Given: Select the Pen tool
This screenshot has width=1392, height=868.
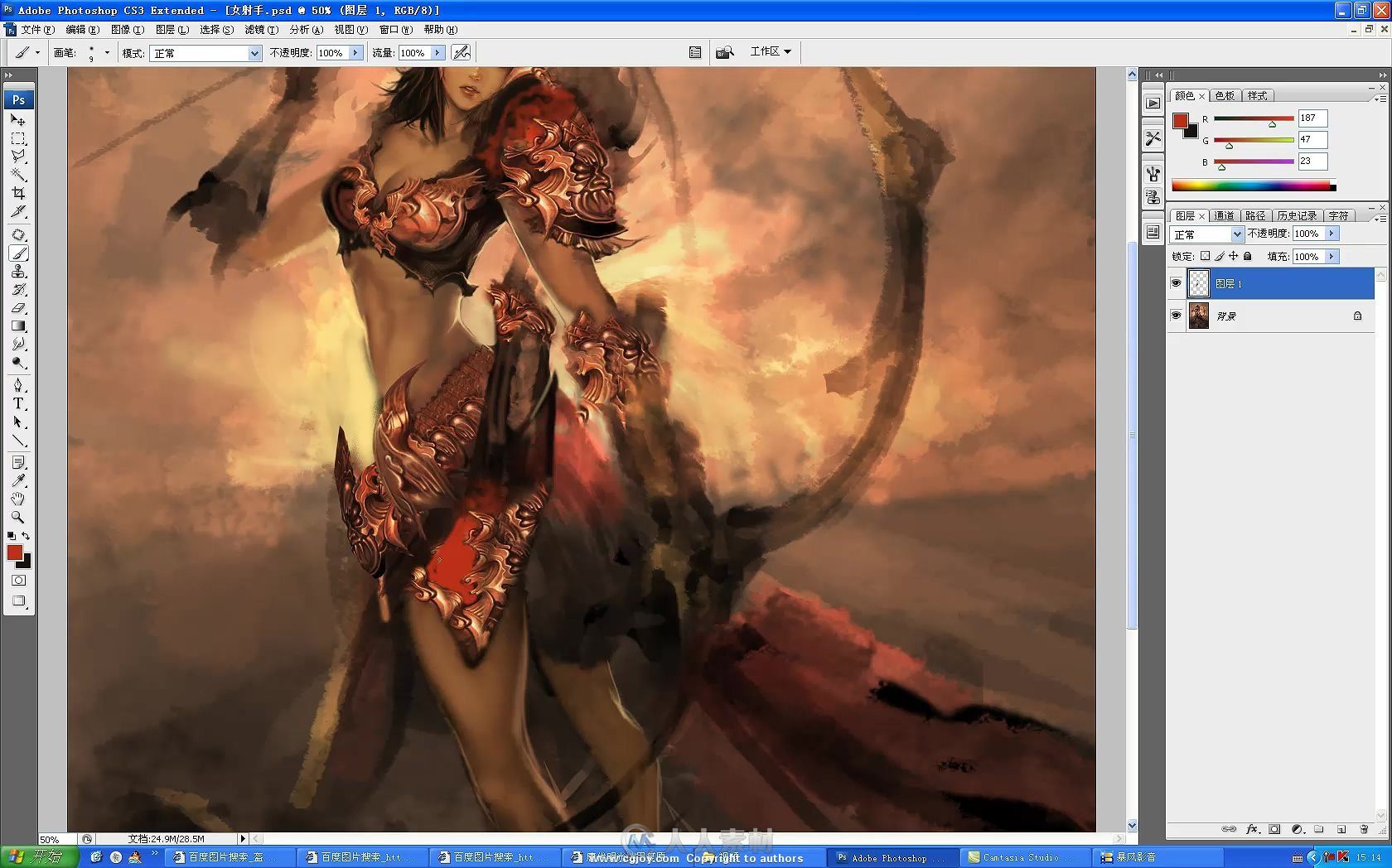Looking at the screenshot, I should pos(18,386).
